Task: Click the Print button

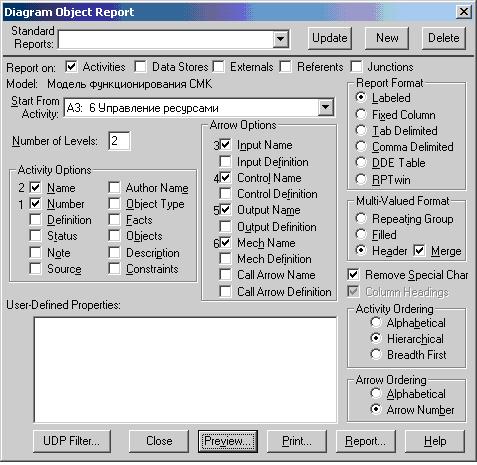Action: [297, 441]
